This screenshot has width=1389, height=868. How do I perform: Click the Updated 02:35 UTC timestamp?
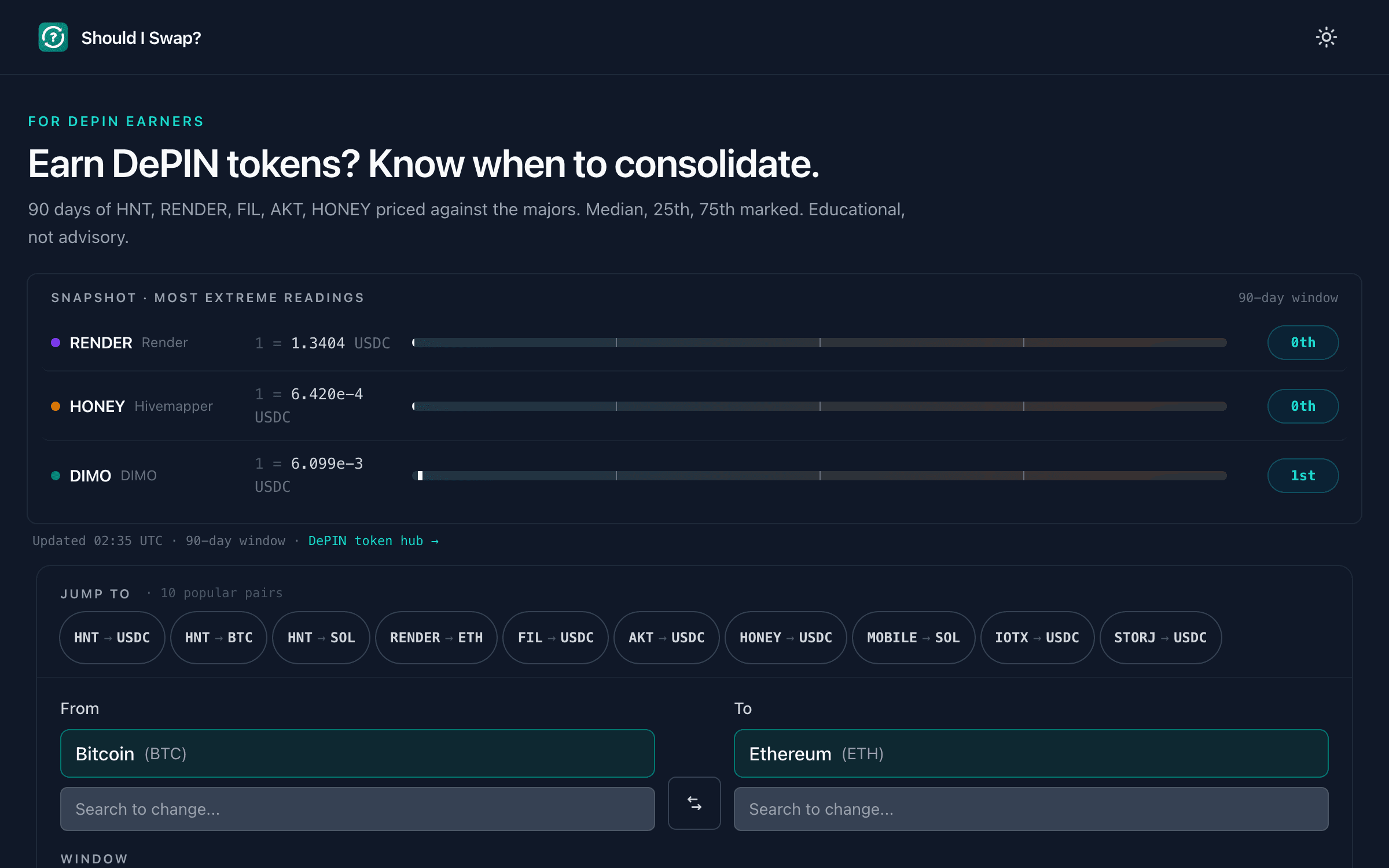97,541
